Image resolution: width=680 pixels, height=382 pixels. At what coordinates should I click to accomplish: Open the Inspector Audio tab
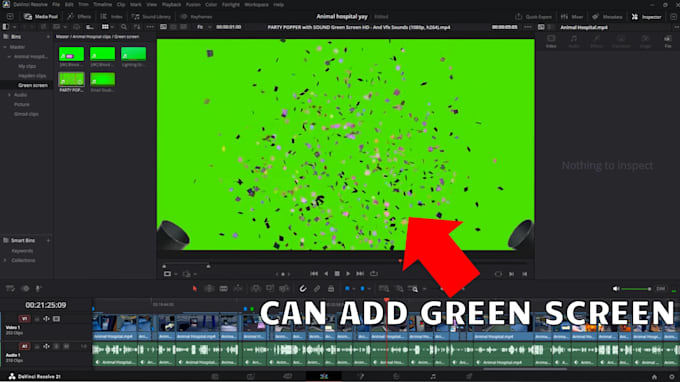574,41
